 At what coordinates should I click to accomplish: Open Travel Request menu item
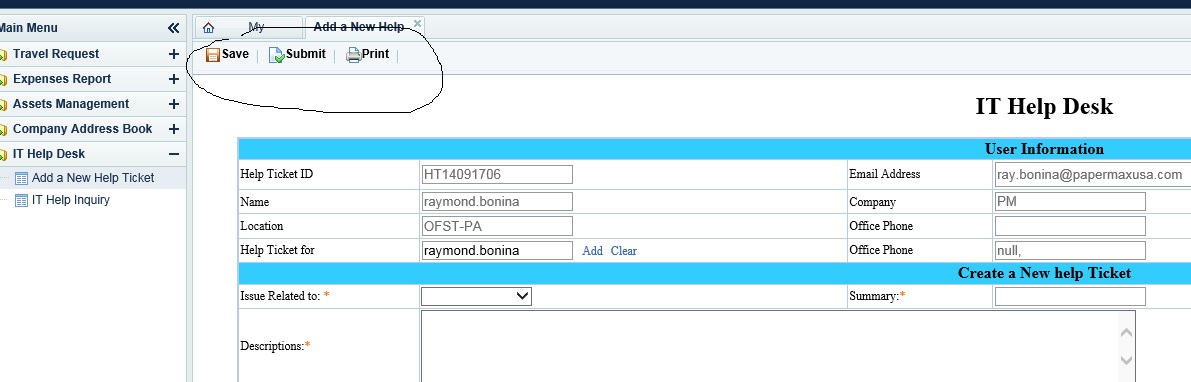56,54
